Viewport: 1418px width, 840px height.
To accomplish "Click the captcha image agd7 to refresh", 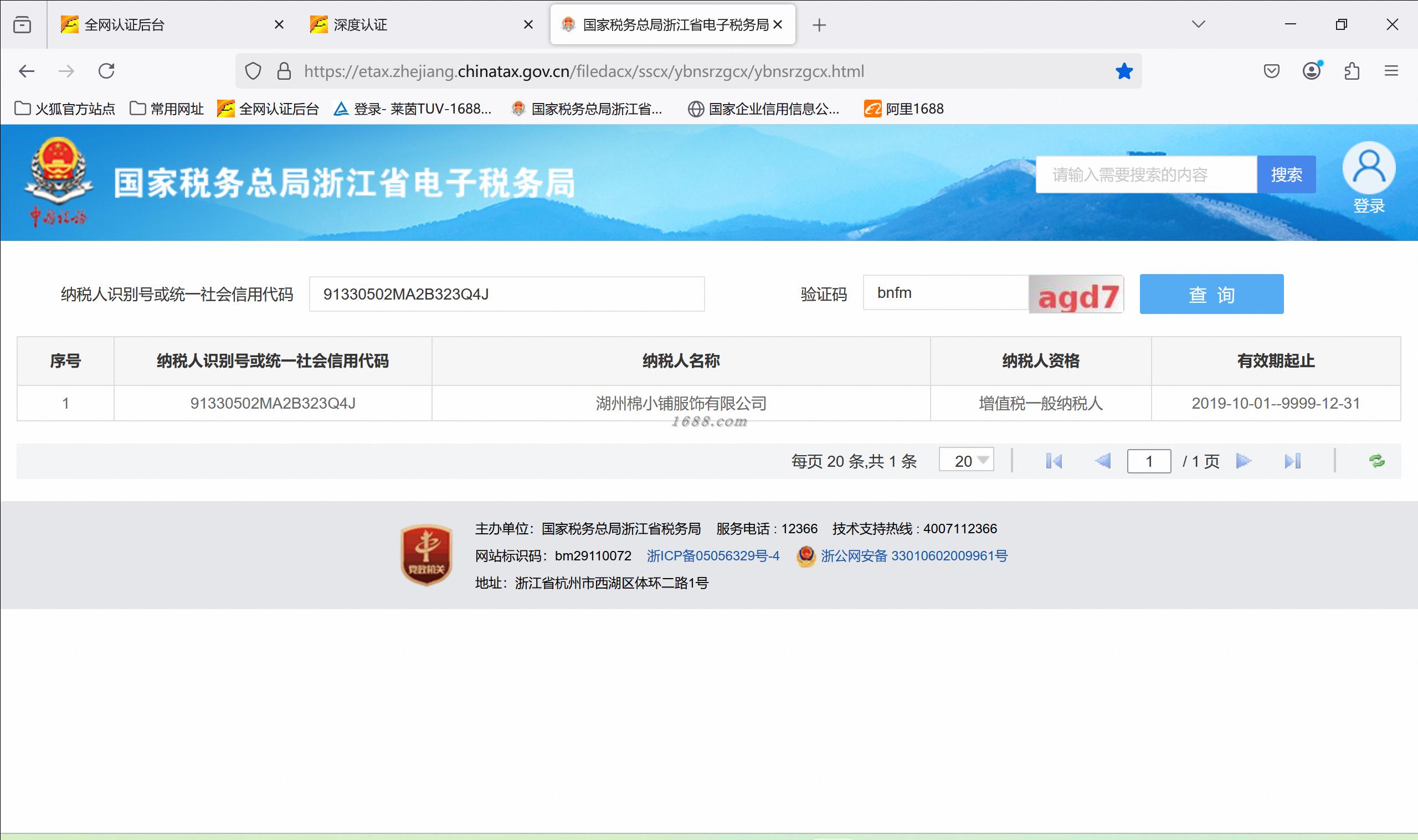I will click(x=1076, y=295).
